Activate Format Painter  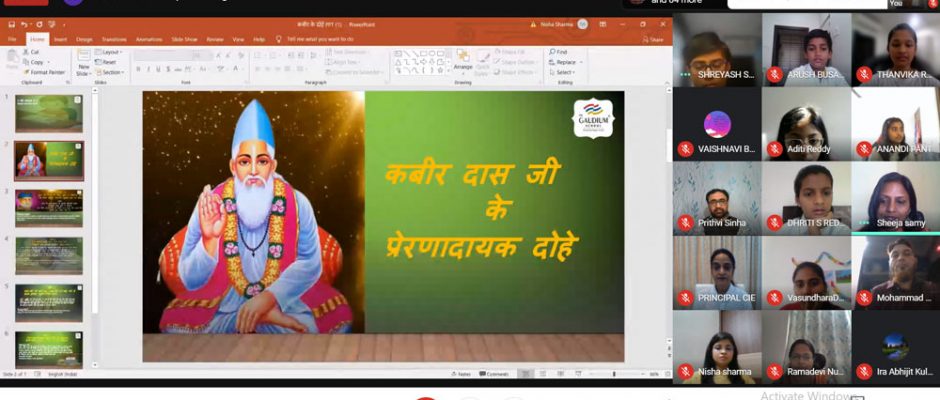tap(44, 72)
